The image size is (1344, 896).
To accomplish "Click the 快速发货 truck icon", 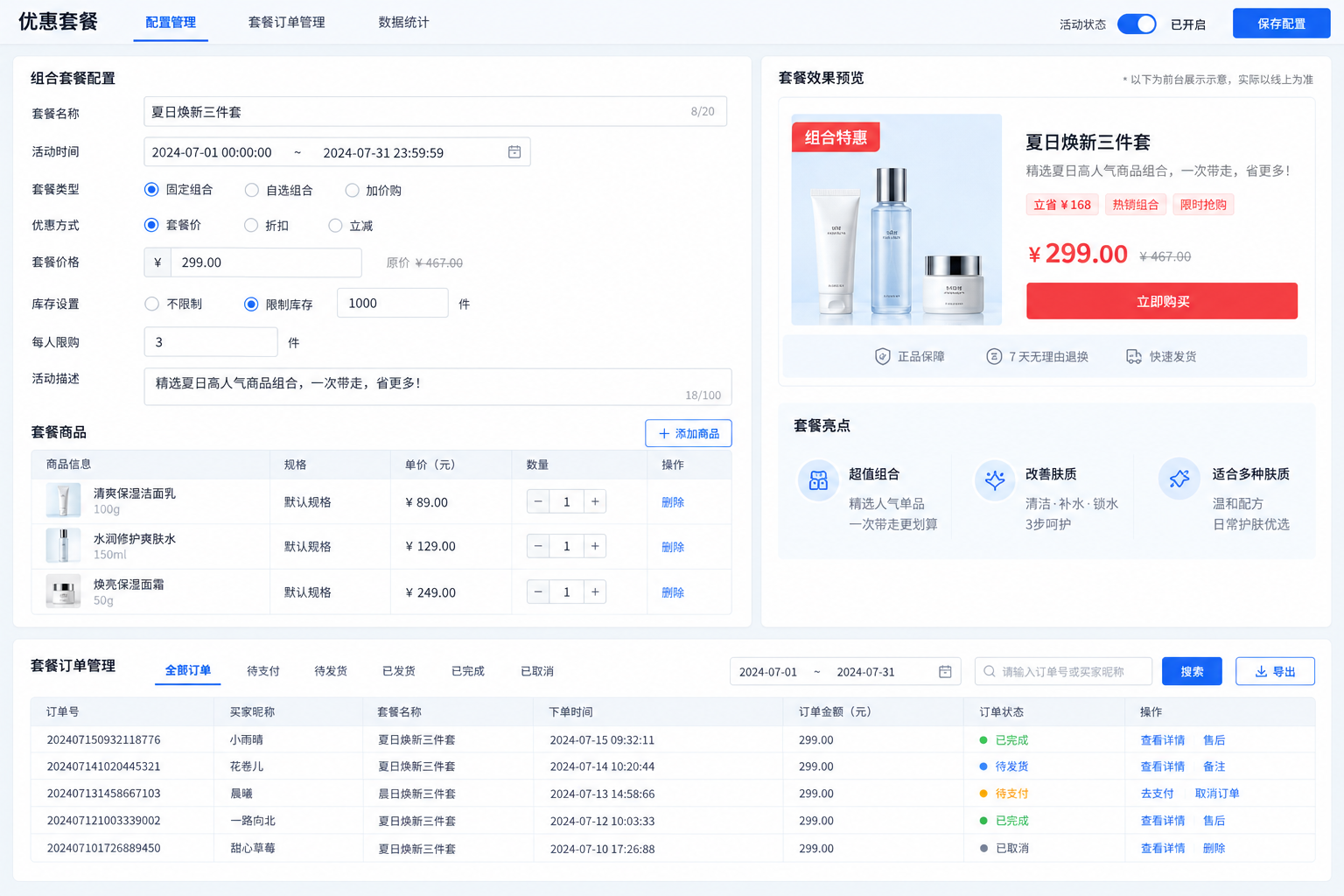I will tap(1134, 356).
